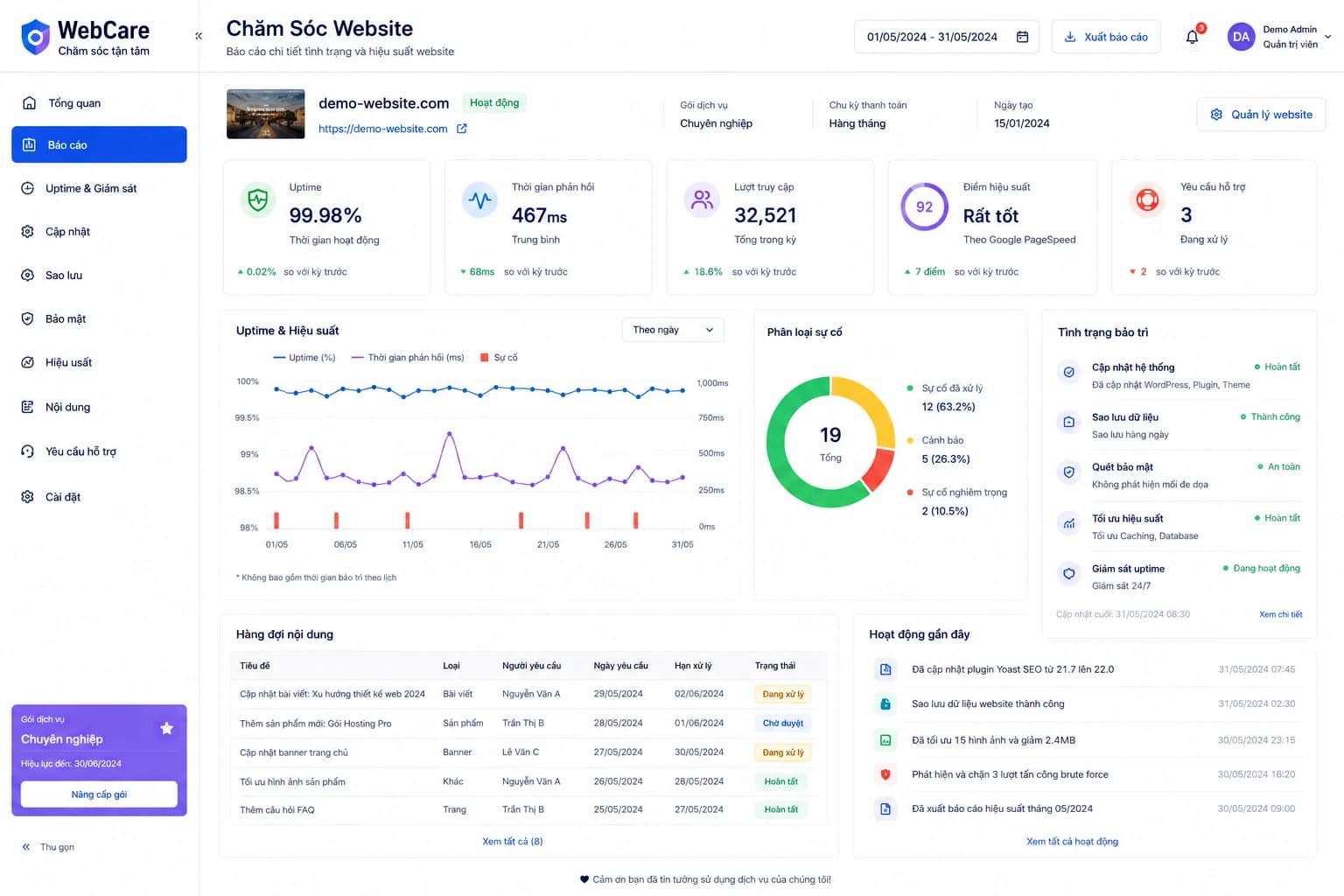Click the star icon in plan card
The height and width of the screenshot is (896, 1344).
(166, 728)
